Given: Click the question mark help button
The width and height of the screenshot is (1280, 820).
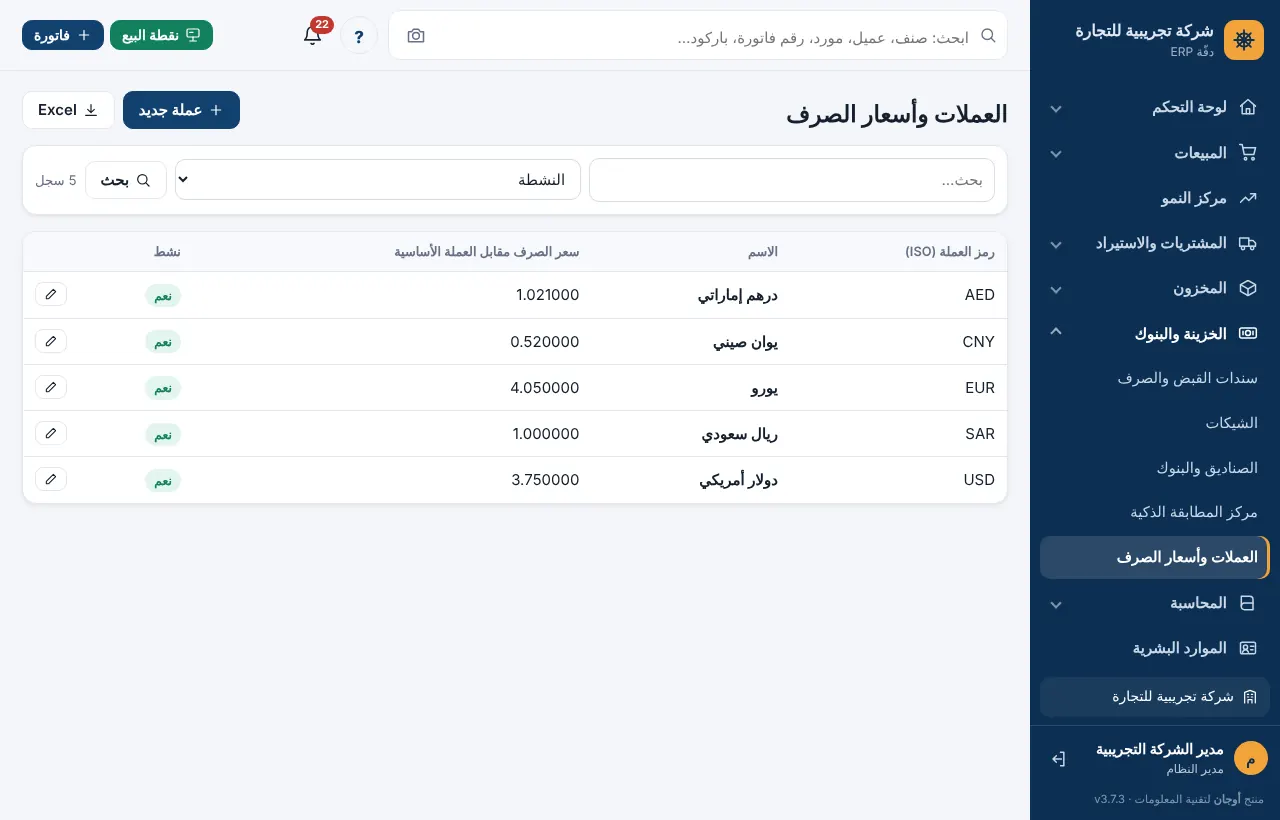Looking at the screenshot, I should pos(359,36).
